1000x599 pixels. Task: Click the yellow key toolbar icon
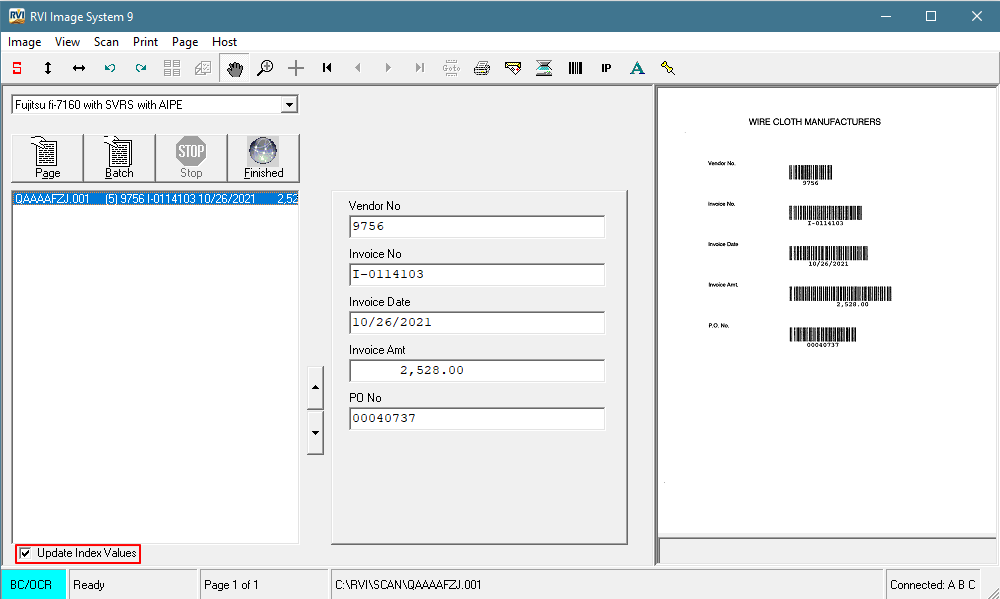click(668, 67)
